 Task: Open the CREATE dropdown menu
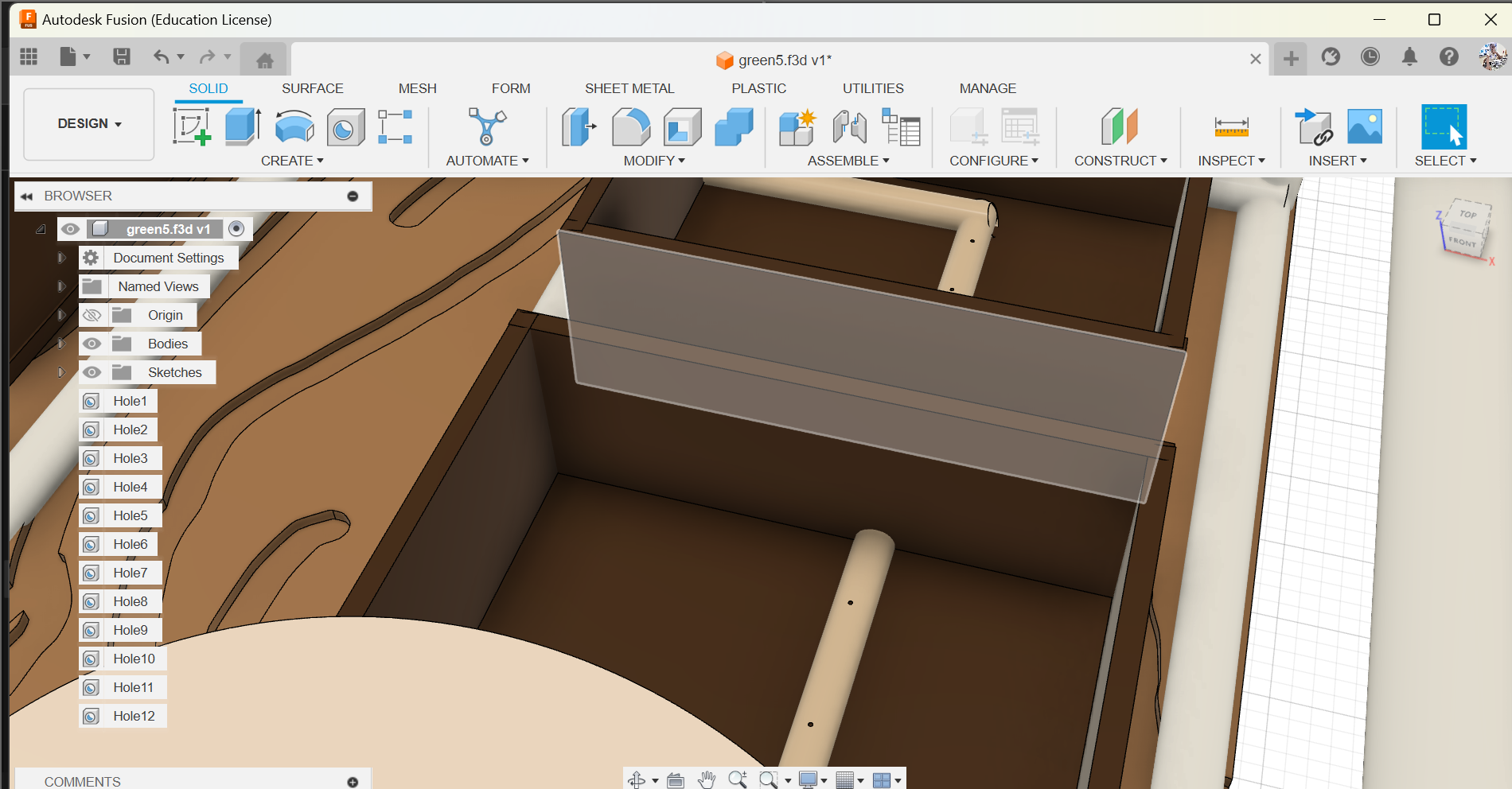coord(292,161)
